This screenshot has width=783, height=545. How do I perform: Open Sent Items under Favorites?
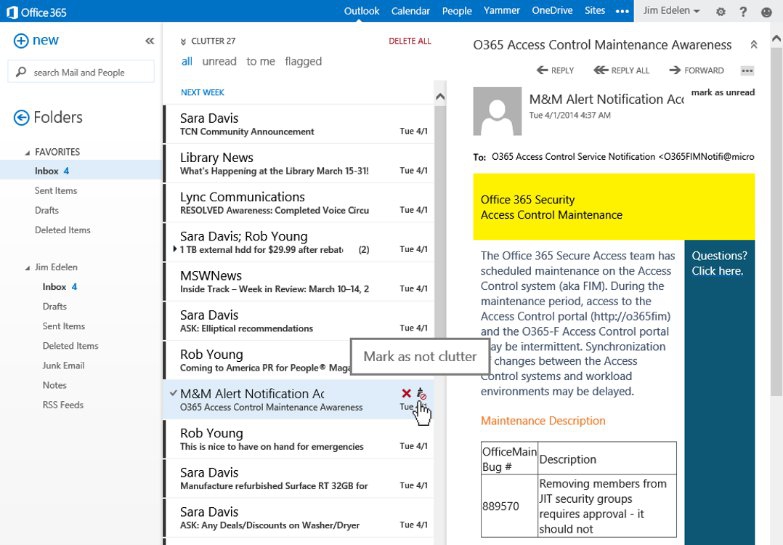click(x=56, y=191)
